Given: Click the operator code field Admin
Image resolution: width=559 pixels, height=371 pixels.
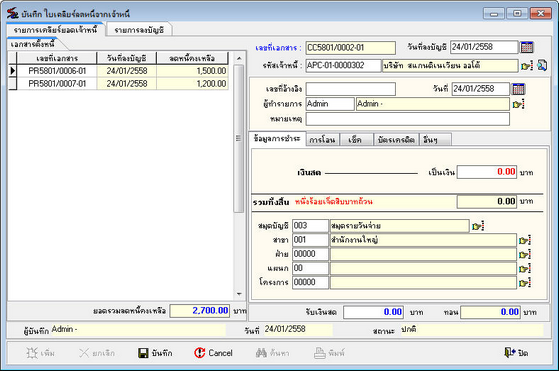Looking at the screenshot, I should [x=330, y=104].
